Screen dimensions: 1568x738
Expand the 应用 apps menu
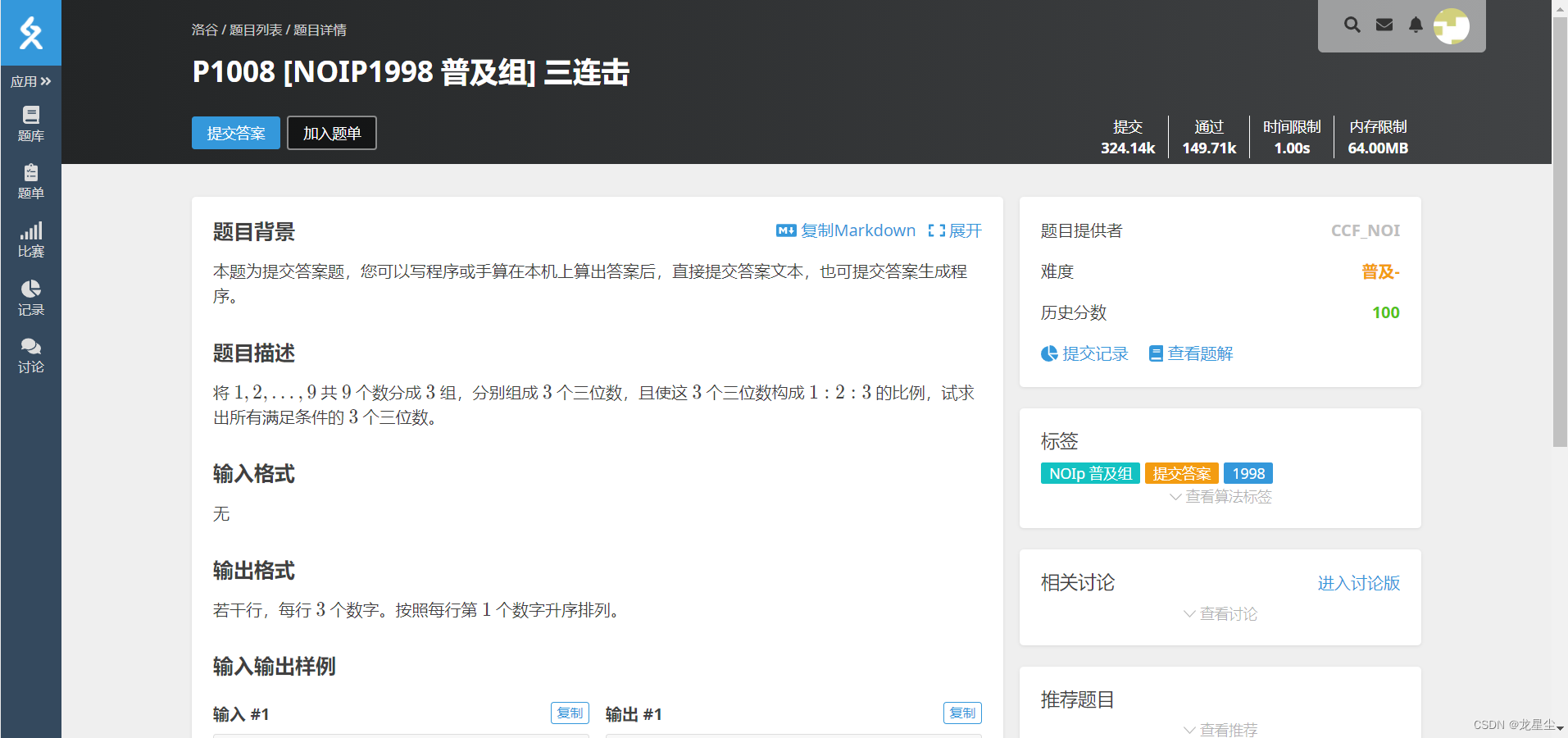point(31,81)
